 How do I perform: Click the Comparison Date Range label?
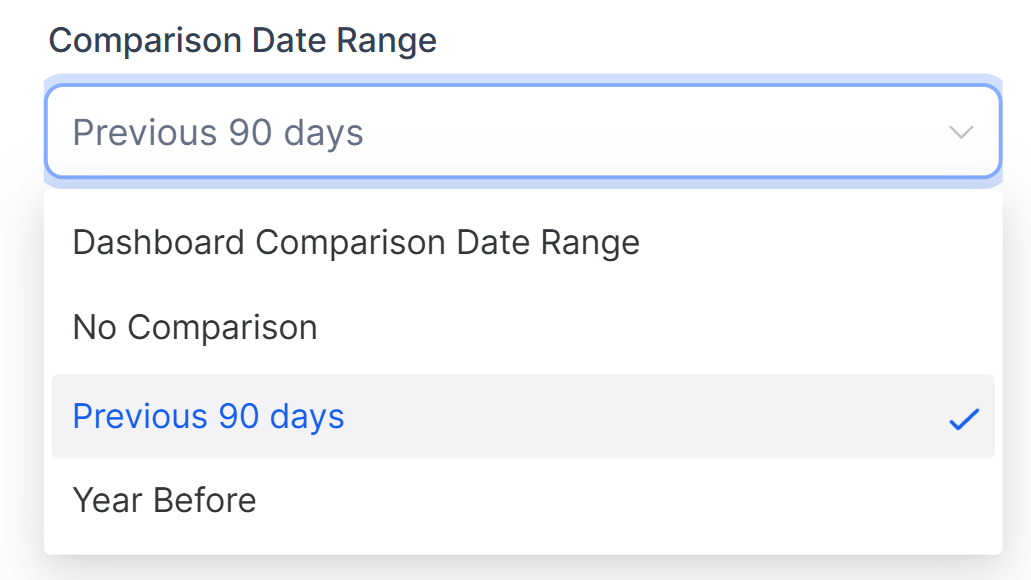click(243, 41)
